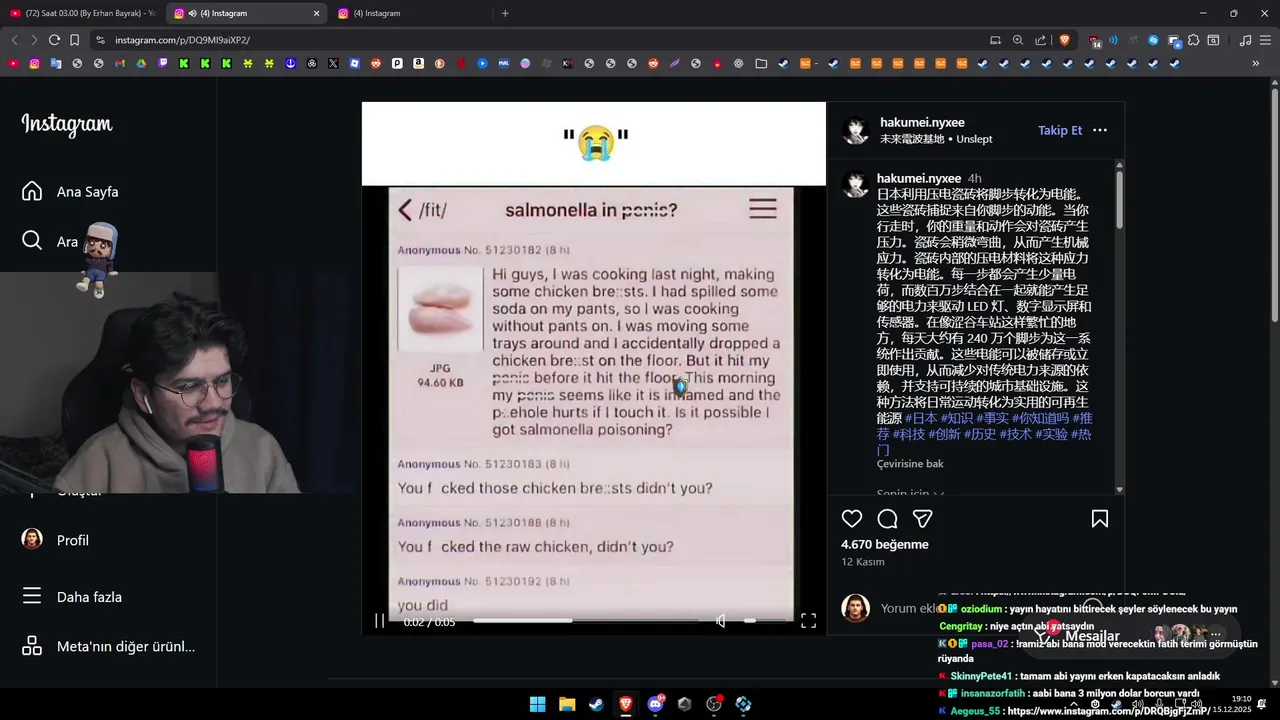This screenshot has height=720, width=1280.
Task: Like the post with heart icon
Action: tap(852, 519)
